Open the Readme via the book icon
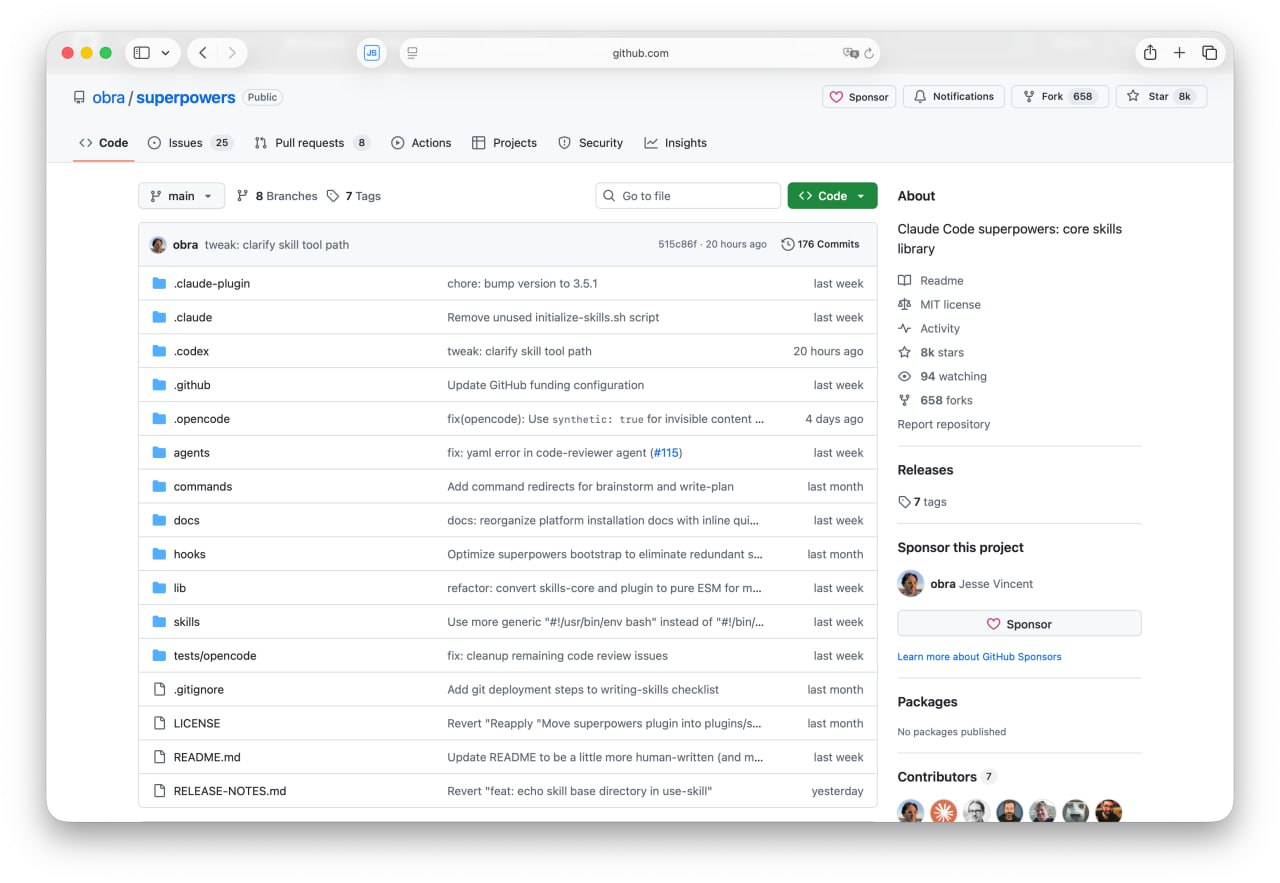Image resolution: width=1280 pixels, height=883 pixels. coord(905,280)
